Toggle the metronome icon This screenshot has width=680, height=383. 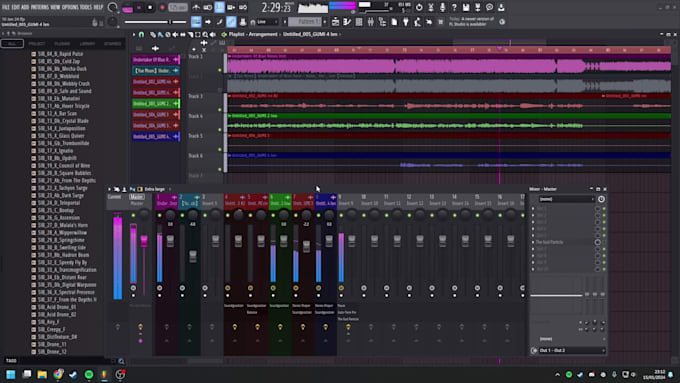click(x=196, y=7)
